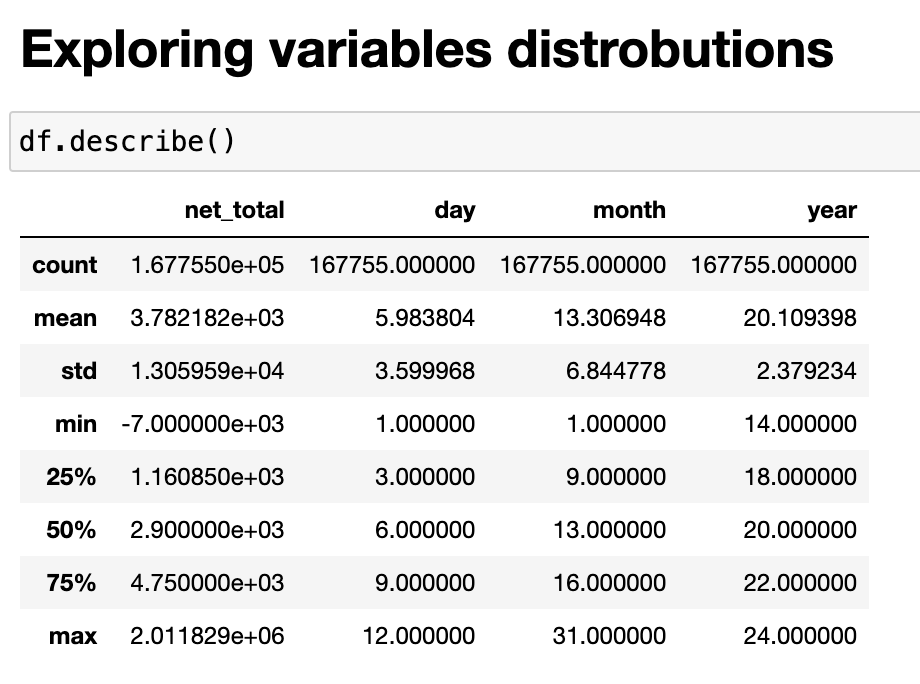
Task: Click the year max value 24.000000
Action: (x=800, y=636)
